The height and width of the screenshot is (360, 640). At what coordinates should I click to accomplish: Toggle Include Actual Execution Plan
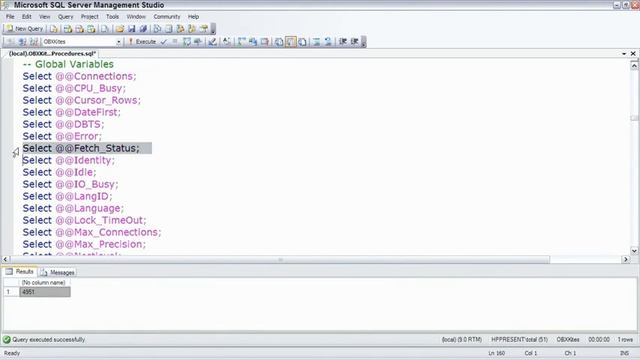click(x=242, y=42)
